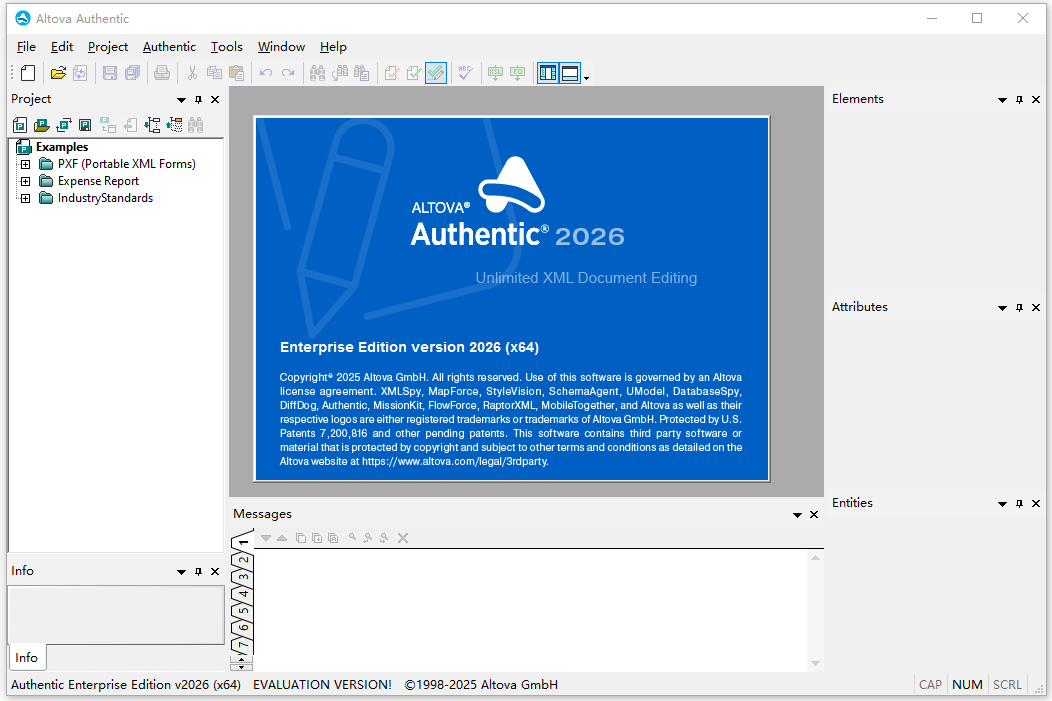The width and height of the screenshot is (1052, 701).
Task: Expand the IndustryStandards folder
Action: pyautogui.click(x=25, y=197)
